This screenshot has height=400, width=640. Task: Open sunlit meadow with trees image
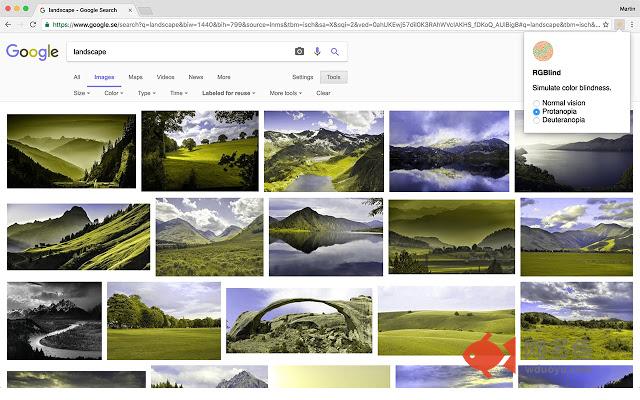(200, 151)
